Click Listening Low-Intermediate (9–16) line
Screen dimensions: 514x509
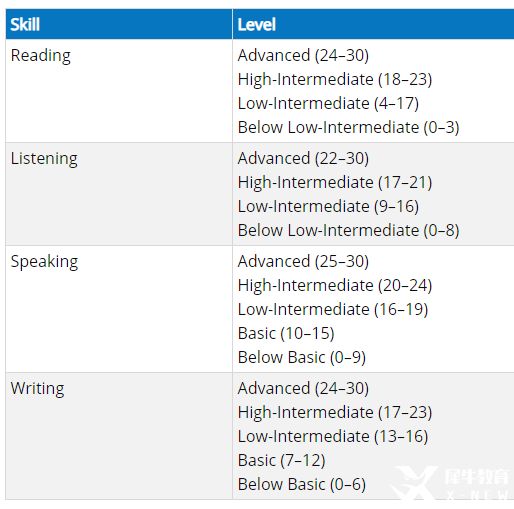(328, 207)
